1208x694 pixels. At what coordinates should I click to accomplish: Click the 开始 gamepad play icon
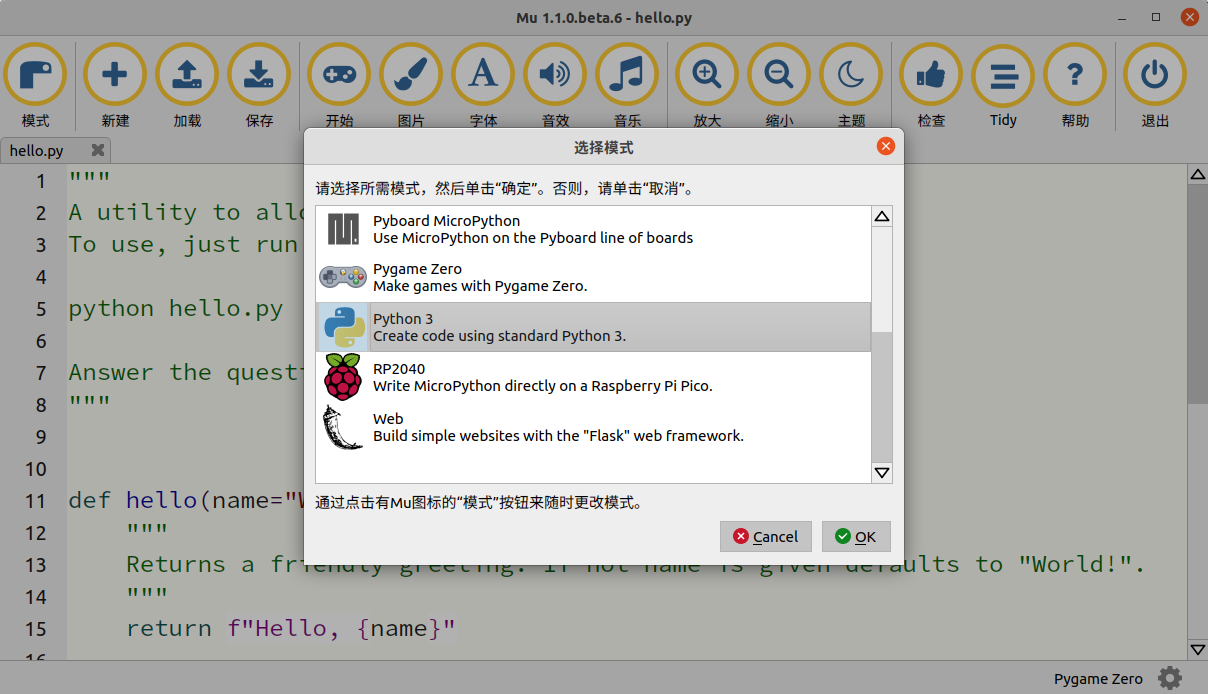[x=339, y=75]
